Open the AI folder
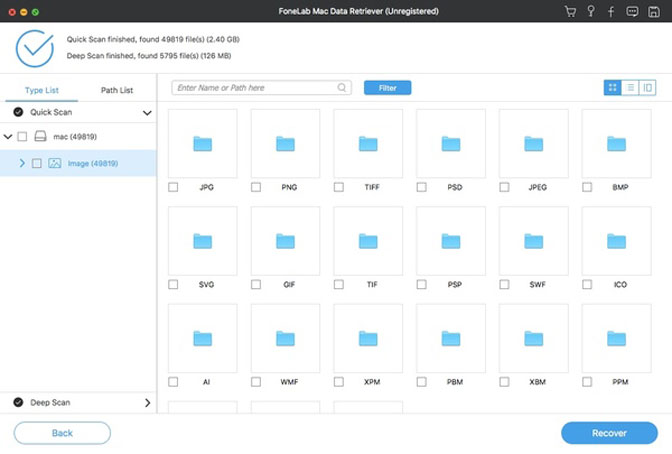 click(202, 338)
